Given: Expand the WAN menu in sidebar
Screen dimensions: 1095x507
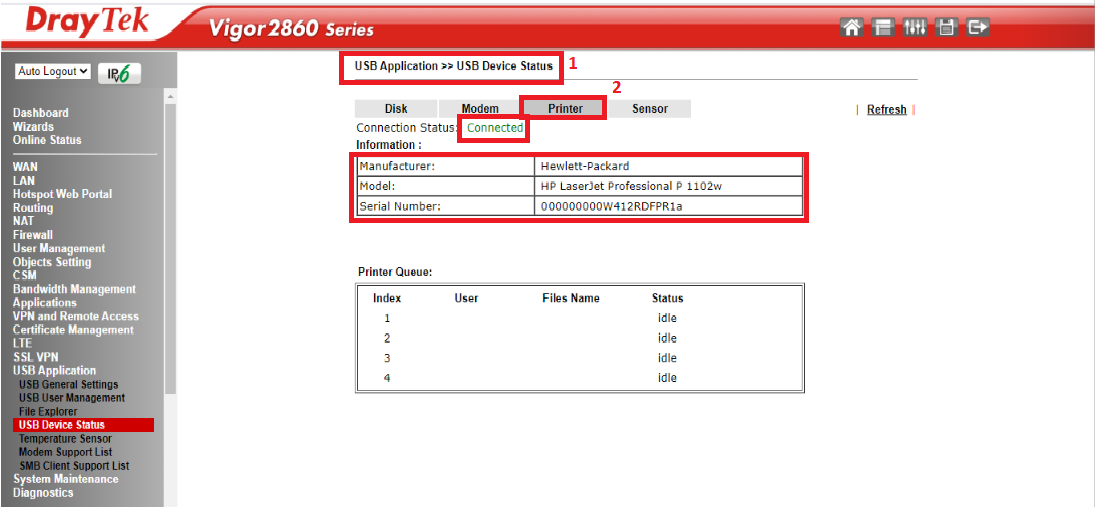Looking at the screenshot, I should (x=24, y=167).
